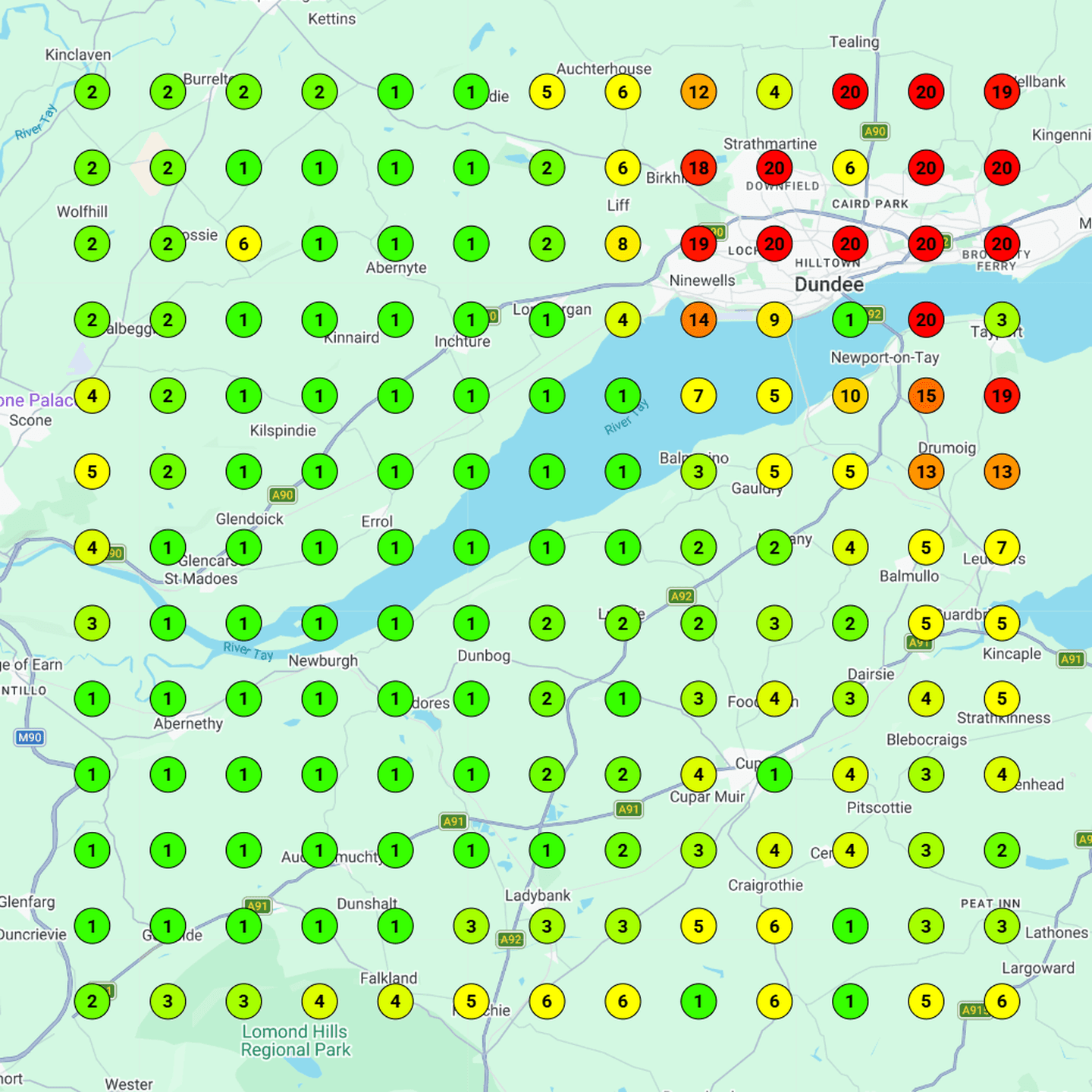Open the Tealing place label

pyautogui.click(x=854, y=42)
